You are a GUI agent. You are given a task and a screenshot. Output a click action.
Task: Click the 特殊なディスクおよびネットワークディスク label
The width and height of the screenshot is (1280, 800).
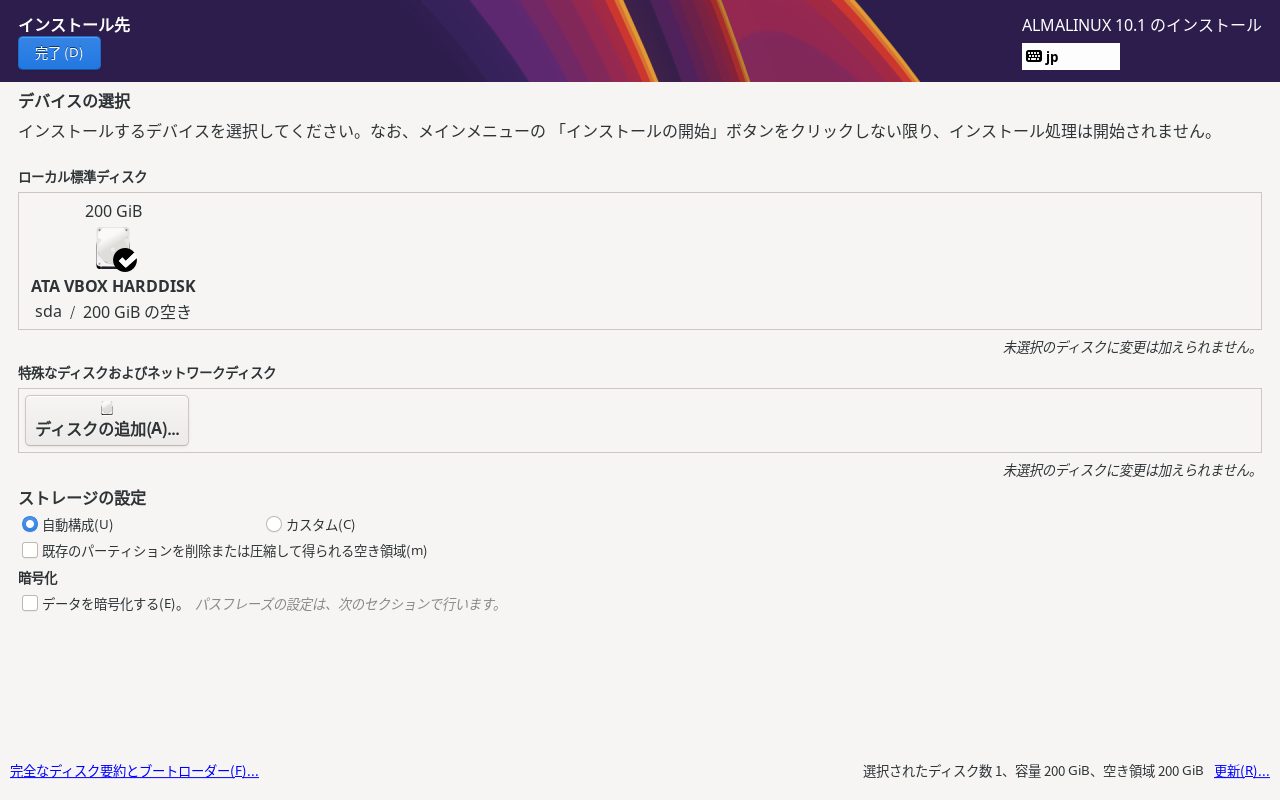(147, 373)
